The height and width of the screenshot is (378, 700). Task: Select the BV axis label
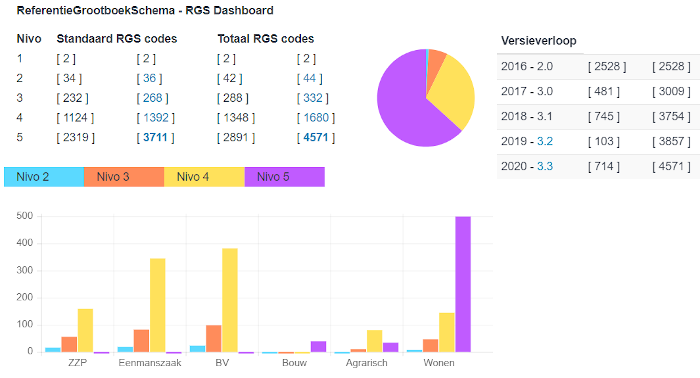point(222,363)
